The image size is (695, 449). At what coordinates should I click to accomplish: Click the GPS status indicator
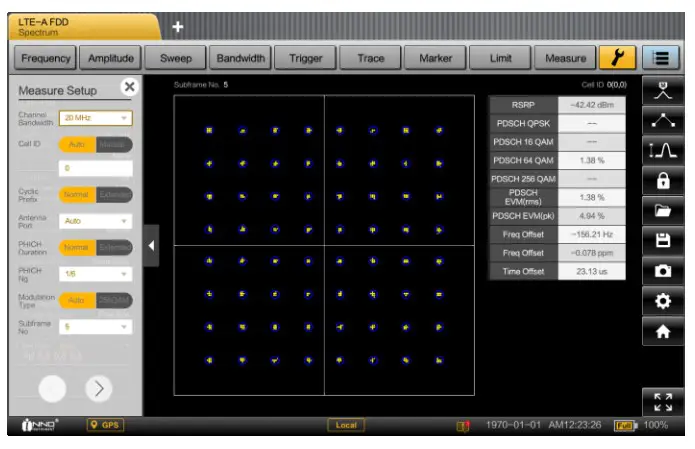click(105, 425)
